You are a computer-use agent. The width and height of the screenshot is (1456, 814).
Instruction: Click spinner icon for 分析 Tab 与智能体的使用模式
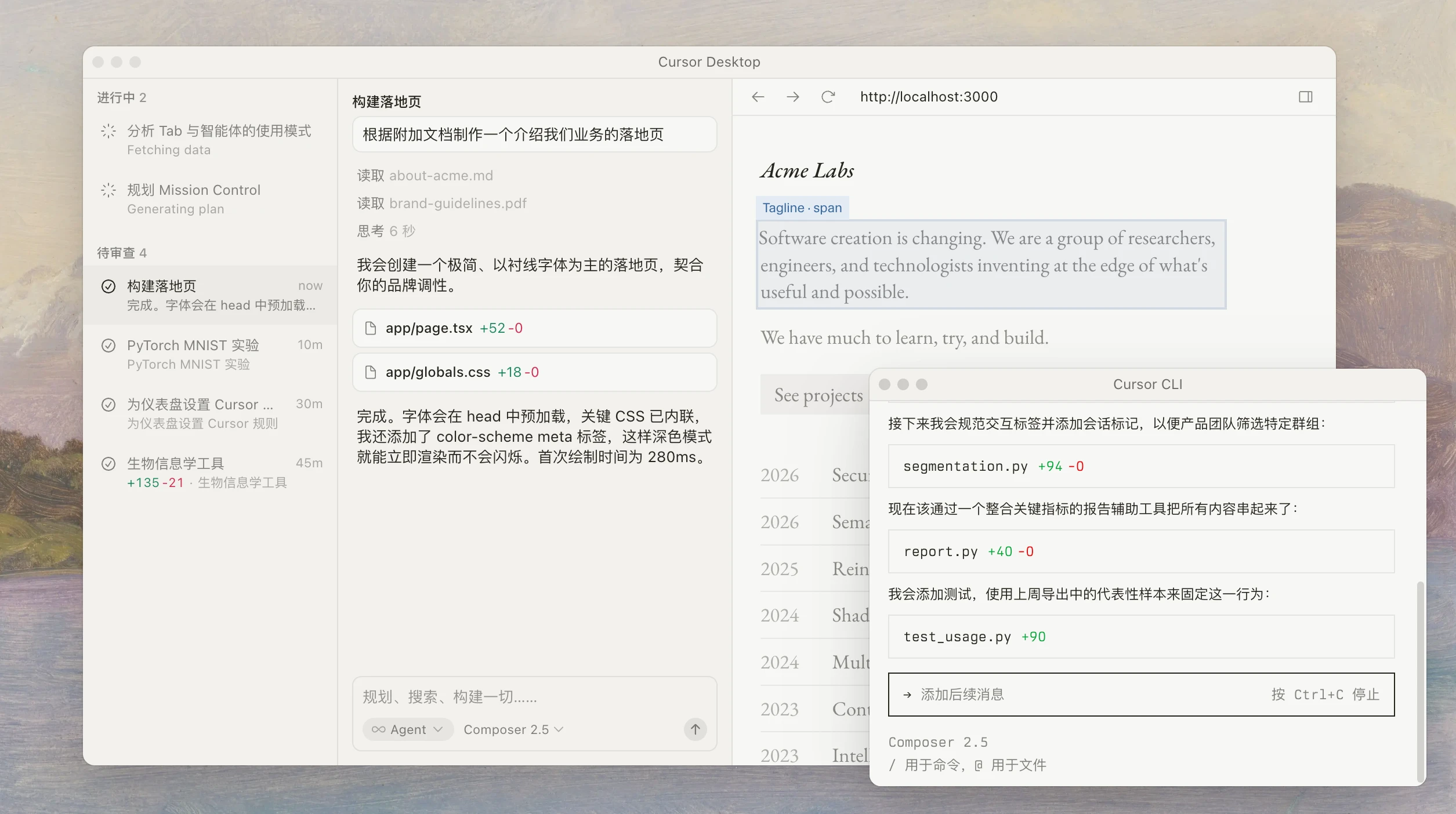click(x=108, y=131)
